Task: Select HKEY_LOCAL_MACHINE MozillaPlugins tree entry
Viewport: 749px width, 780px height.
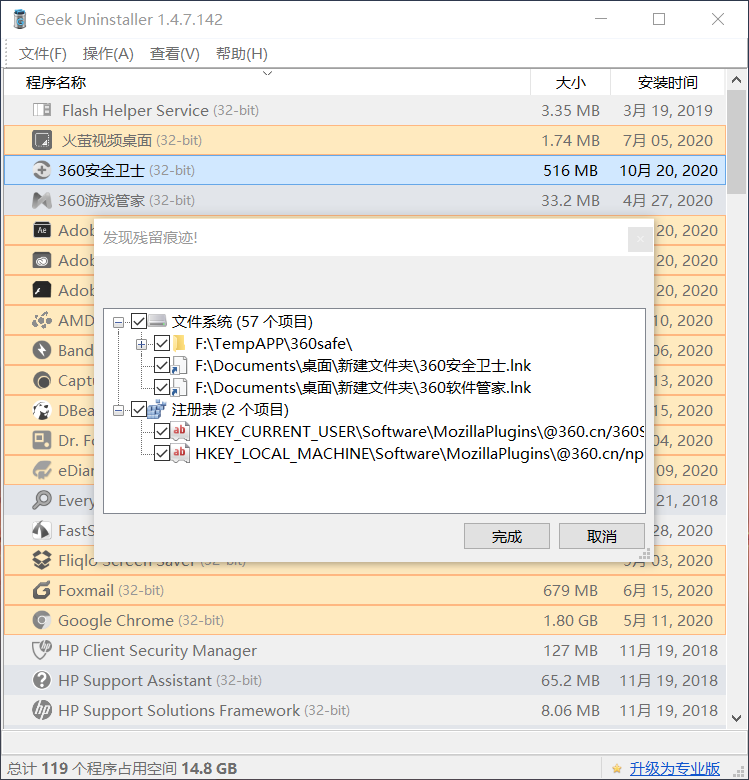Action: point(419,453)
